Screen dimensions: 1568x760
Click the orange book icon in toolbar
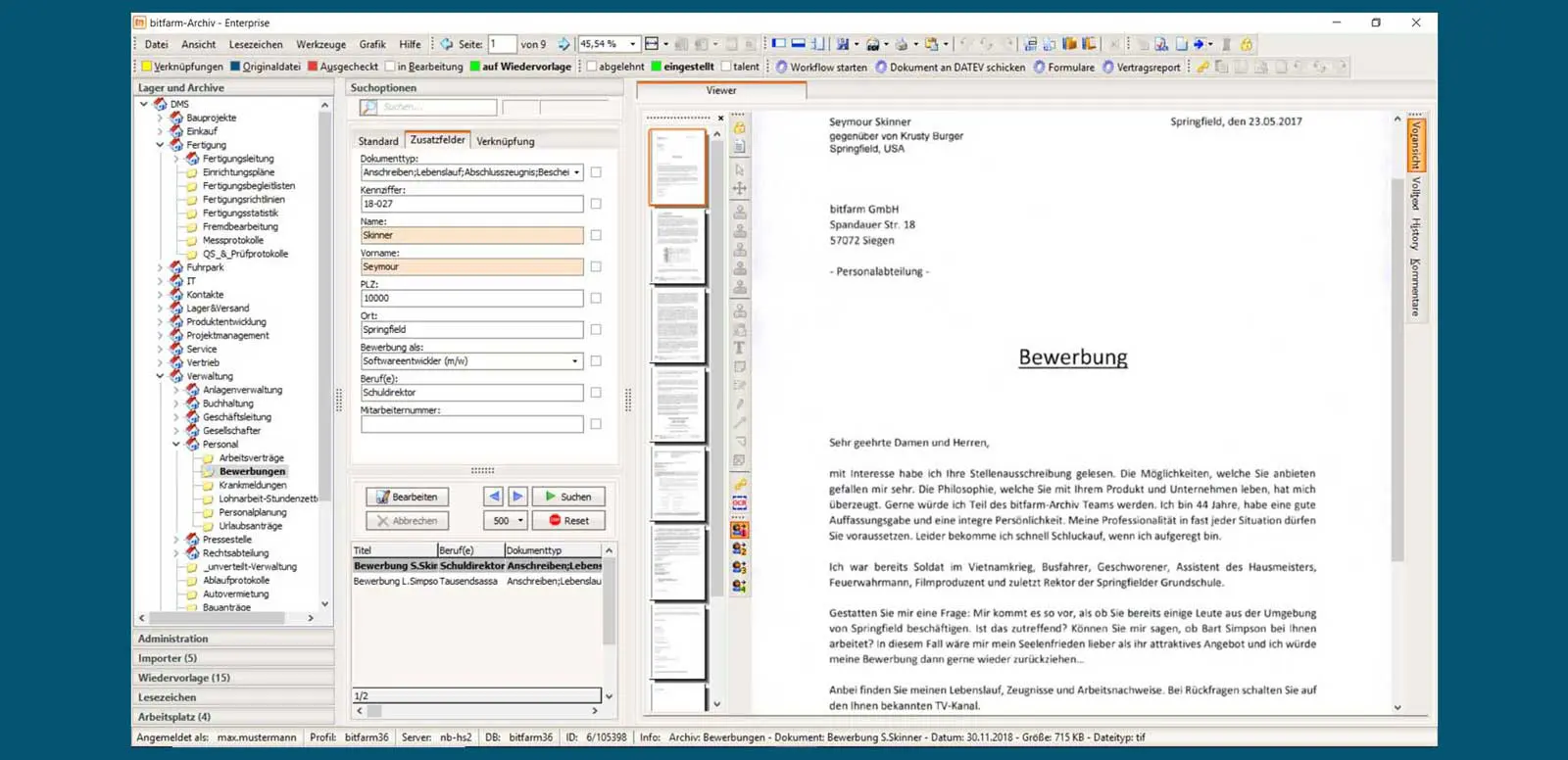click(1070, 44)
